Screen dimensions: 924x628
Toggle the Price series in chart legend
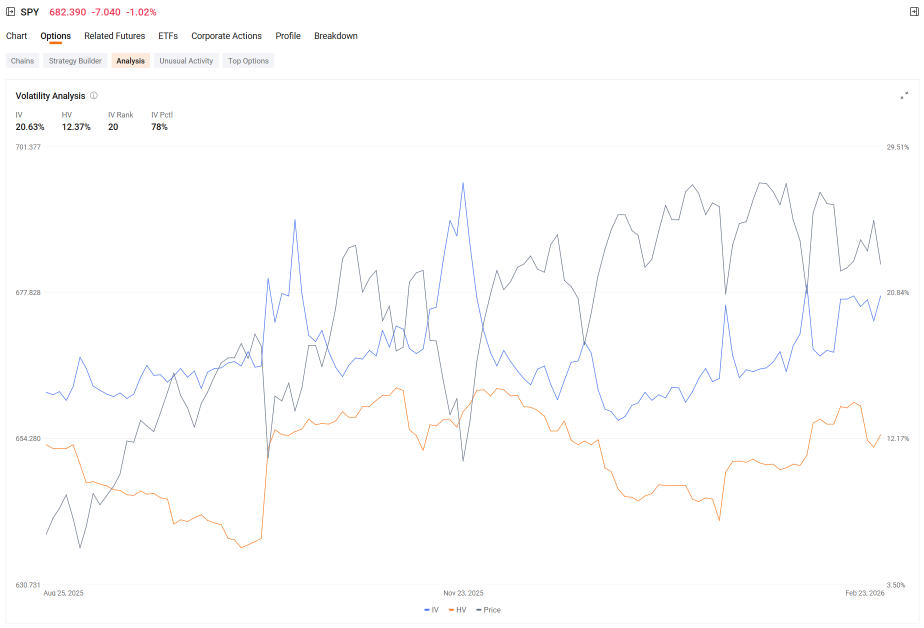(488, 610)
